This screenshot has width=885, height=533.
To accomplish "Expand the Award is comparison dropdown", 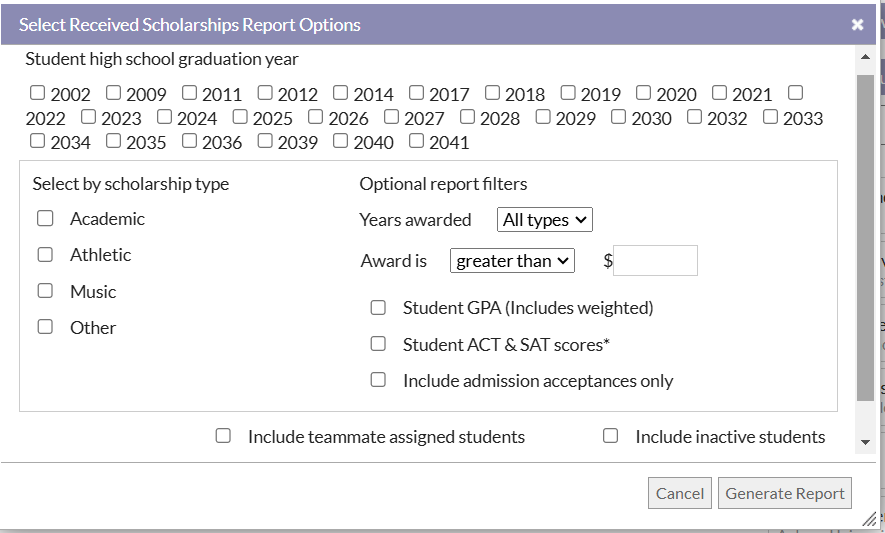I will 512,261.
